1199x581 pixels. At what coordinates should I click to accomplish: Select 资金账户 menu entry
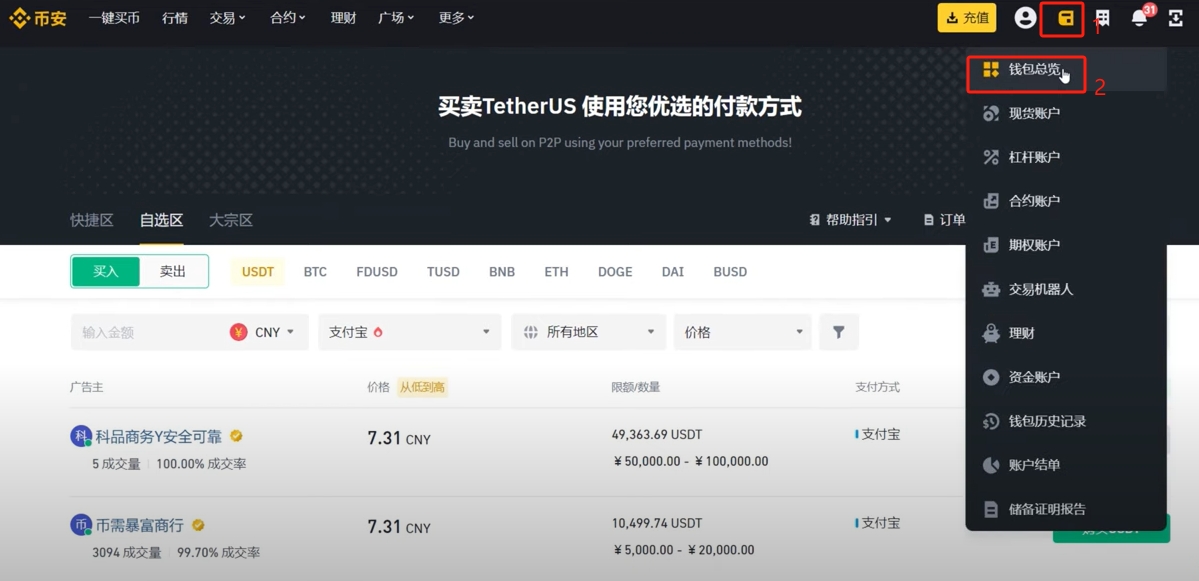(1066, 377)
